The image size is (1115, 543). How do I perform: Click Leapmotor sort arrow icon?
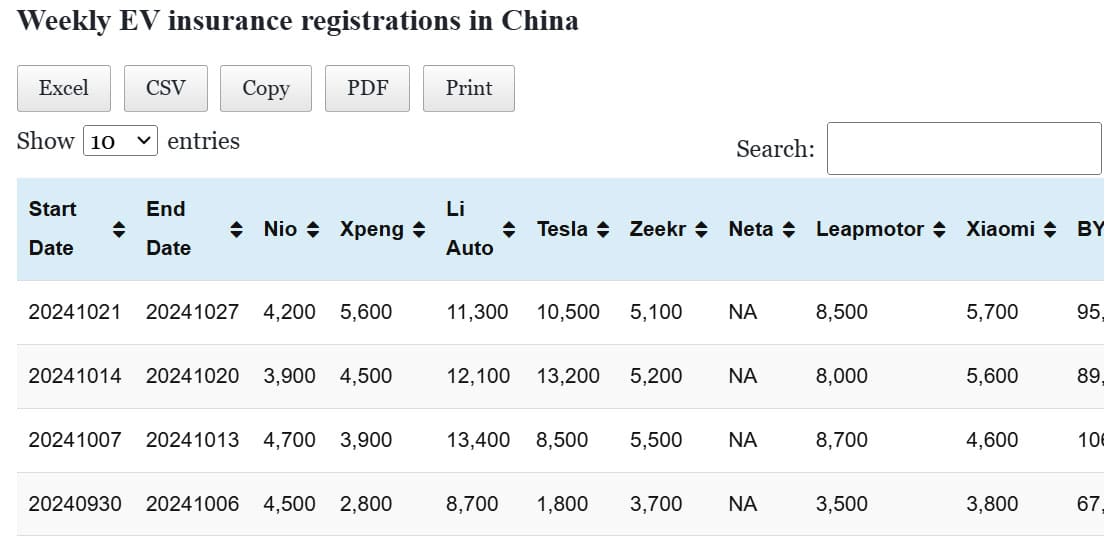[938, 229]
